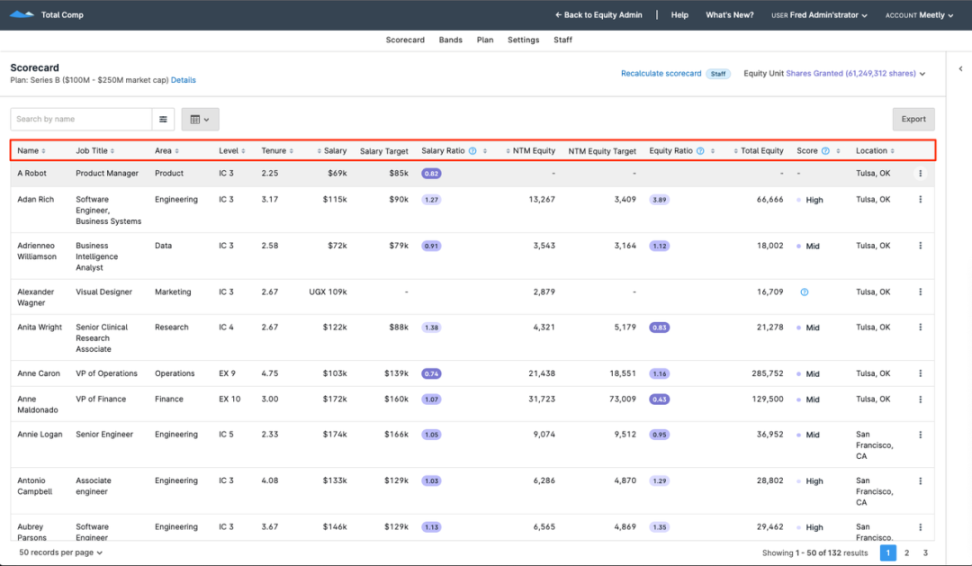Viewport: 972px width, 566px height.
Task: Expand the 50 records per page selector
Action: (61, 552)
